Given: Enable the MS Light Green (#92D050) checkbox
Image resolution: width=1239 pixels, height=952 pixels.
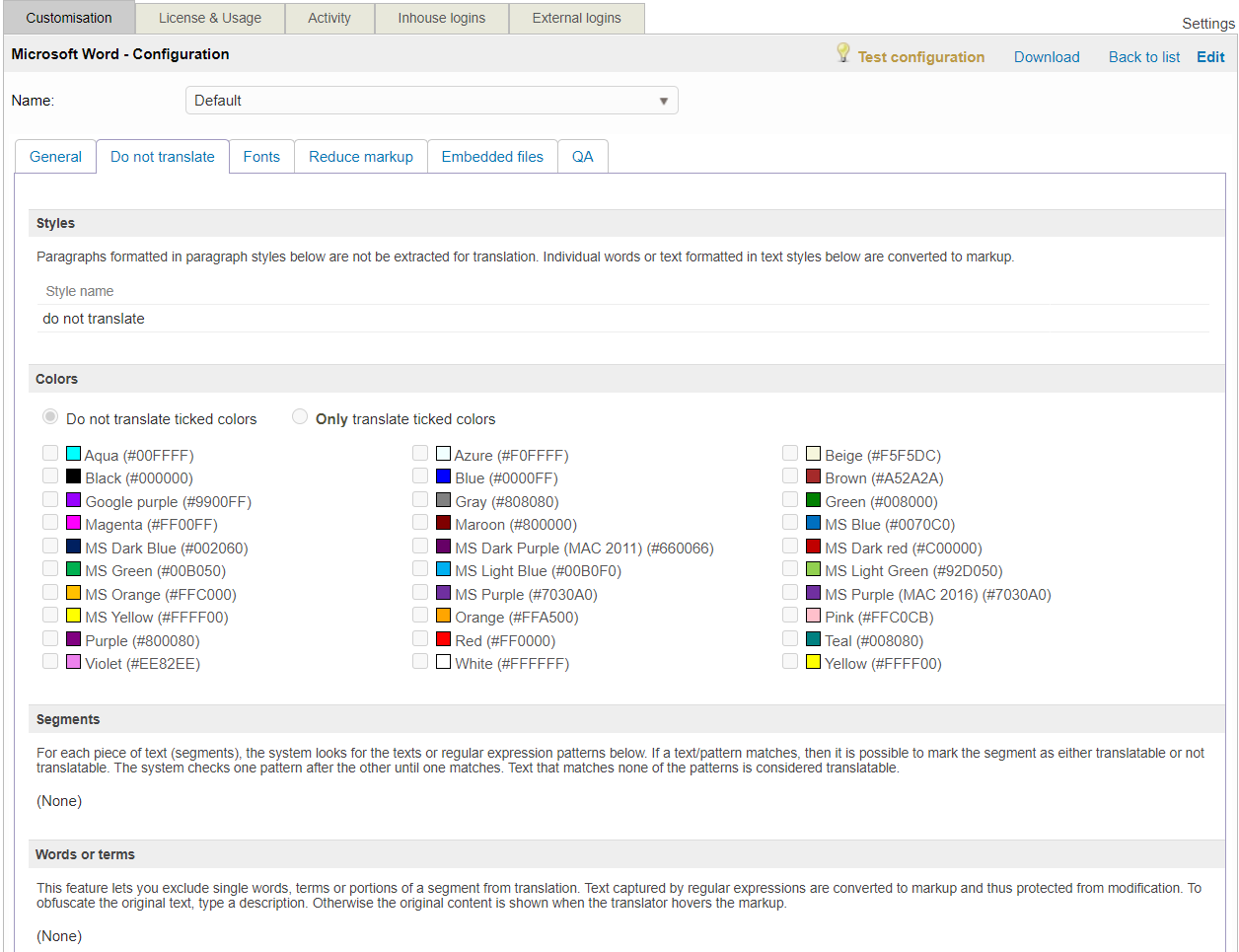Looking at the screenshot, I should (790, 568).
